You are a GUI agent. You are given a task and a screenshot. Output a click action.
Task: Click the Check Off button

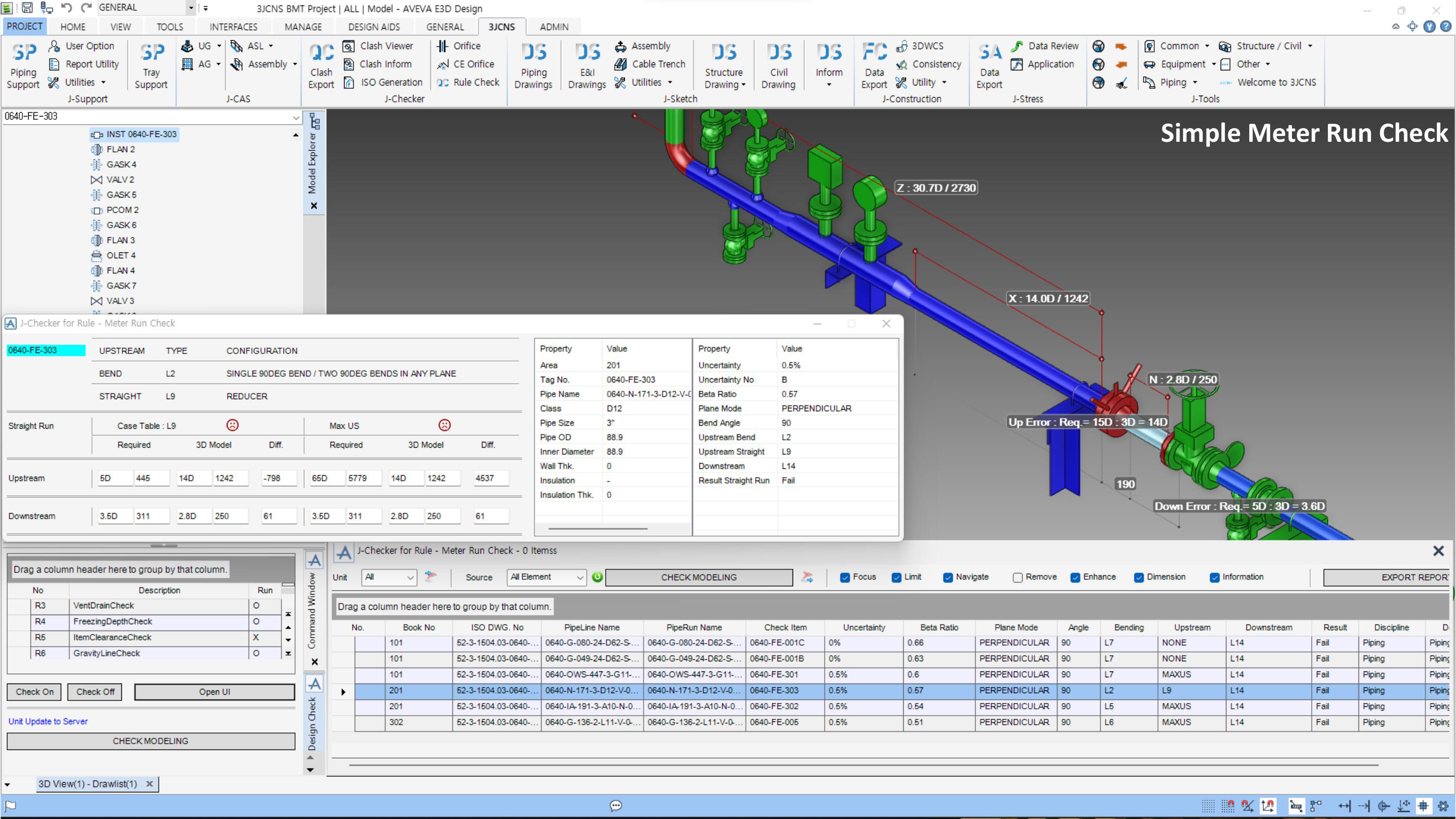pyautogui.click(x=95, y=692)
